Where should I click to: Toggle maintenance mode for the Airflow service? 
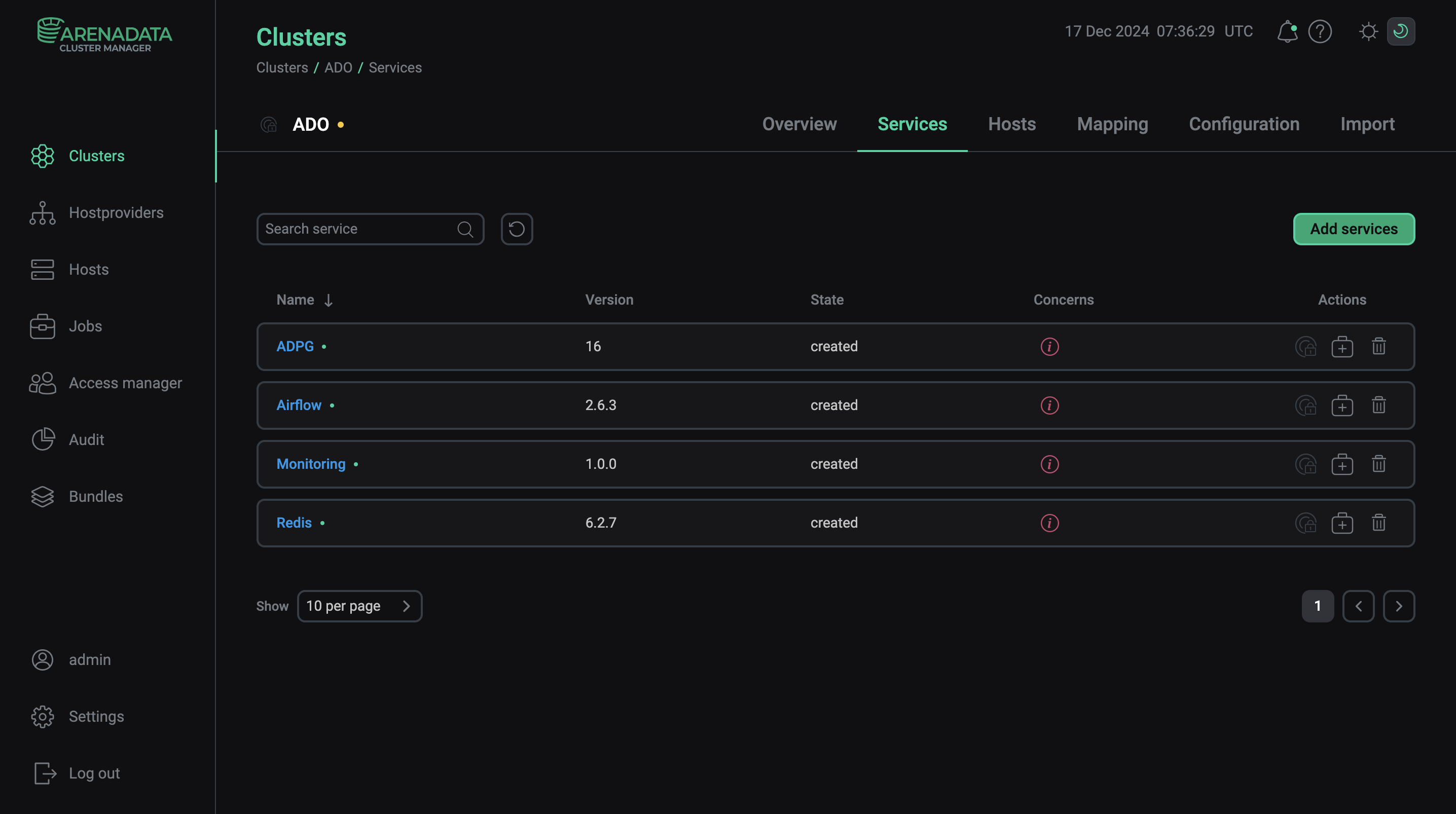tap(1306, 405)
